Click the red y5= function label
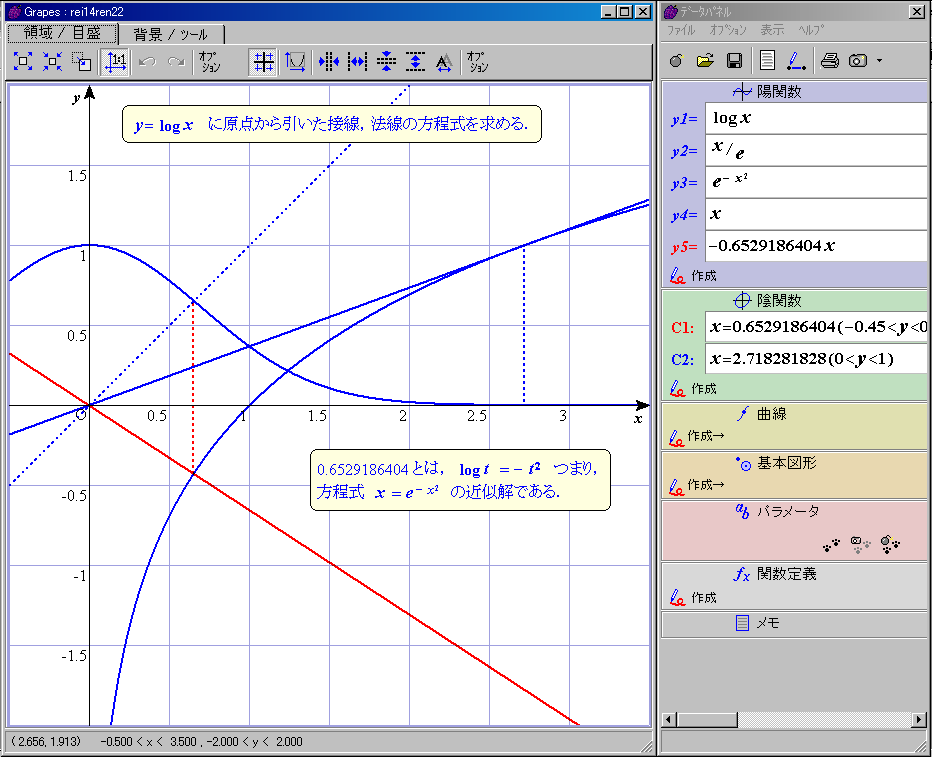Image resolution: width=932 pixels, height=757 pixels. click(x=684, y=247)
